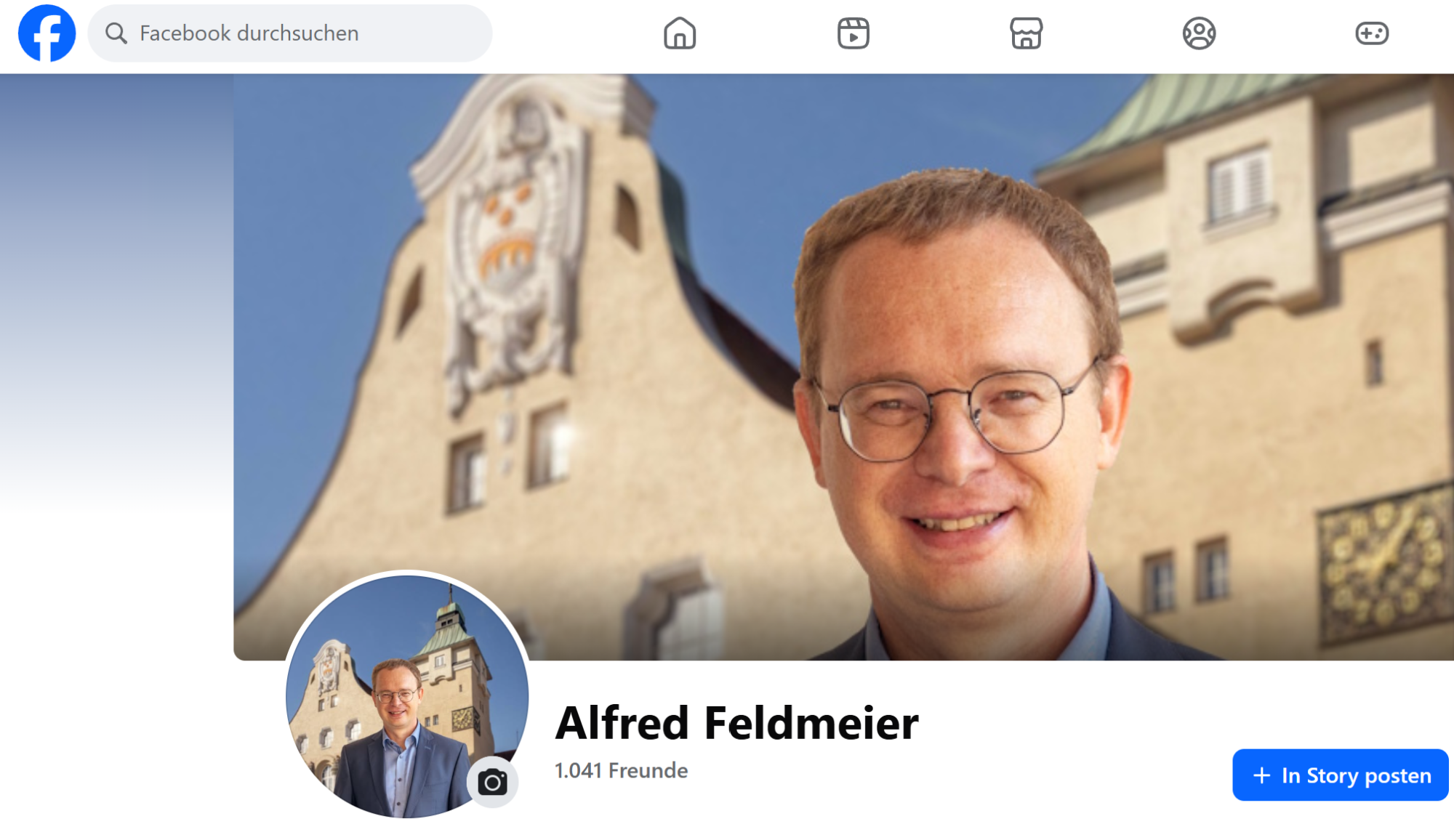Open the Groups people icon
1454x840 pixels.
pyautogui.click(x=1199, y=33)
